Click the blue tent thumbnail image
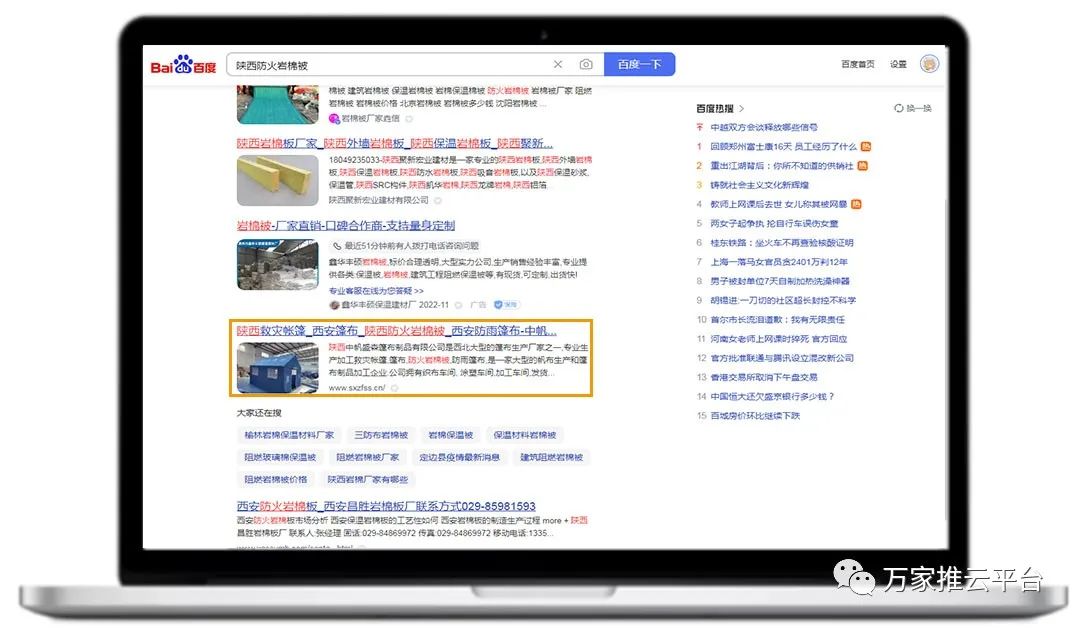 click(x=277, y=367)
